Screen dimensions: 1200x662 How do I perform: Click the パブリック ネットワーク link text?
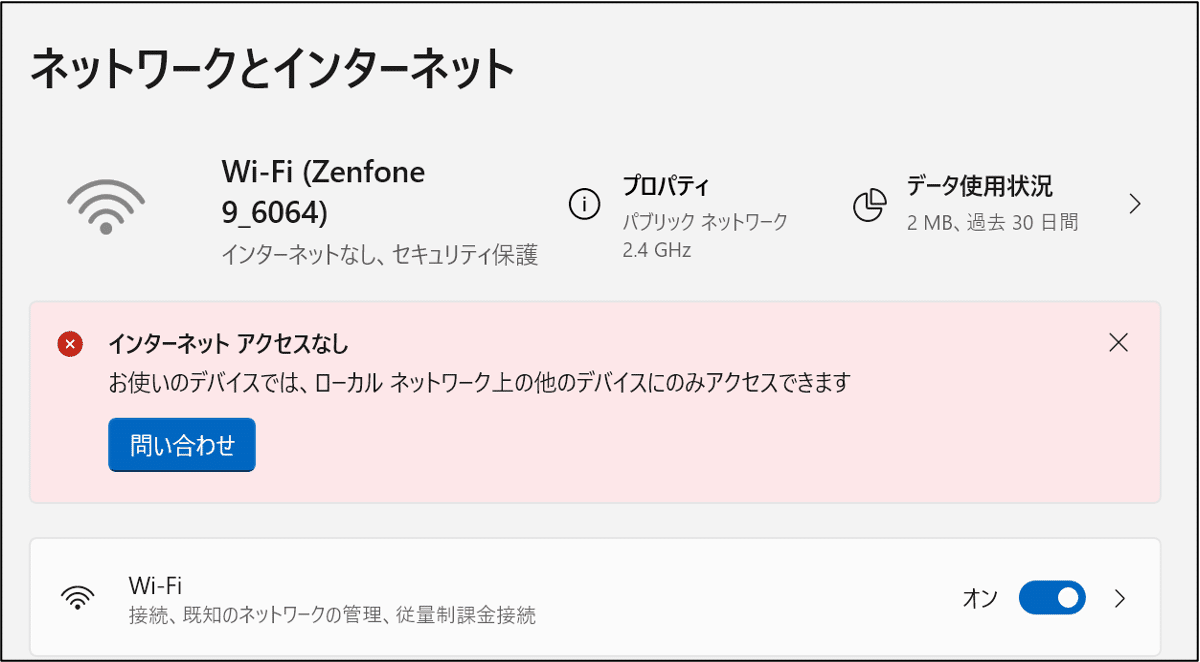[697, 218]
